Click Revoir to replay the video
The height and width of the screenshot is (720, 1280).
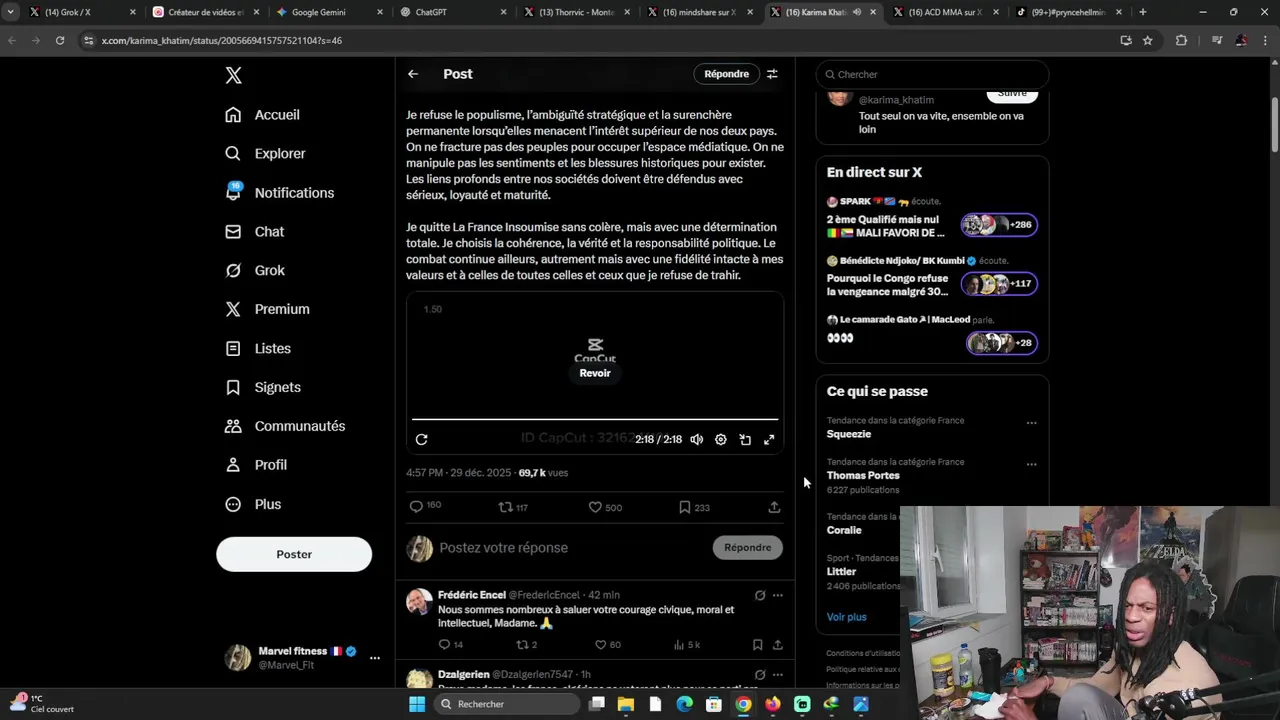[x=595, y=373]
